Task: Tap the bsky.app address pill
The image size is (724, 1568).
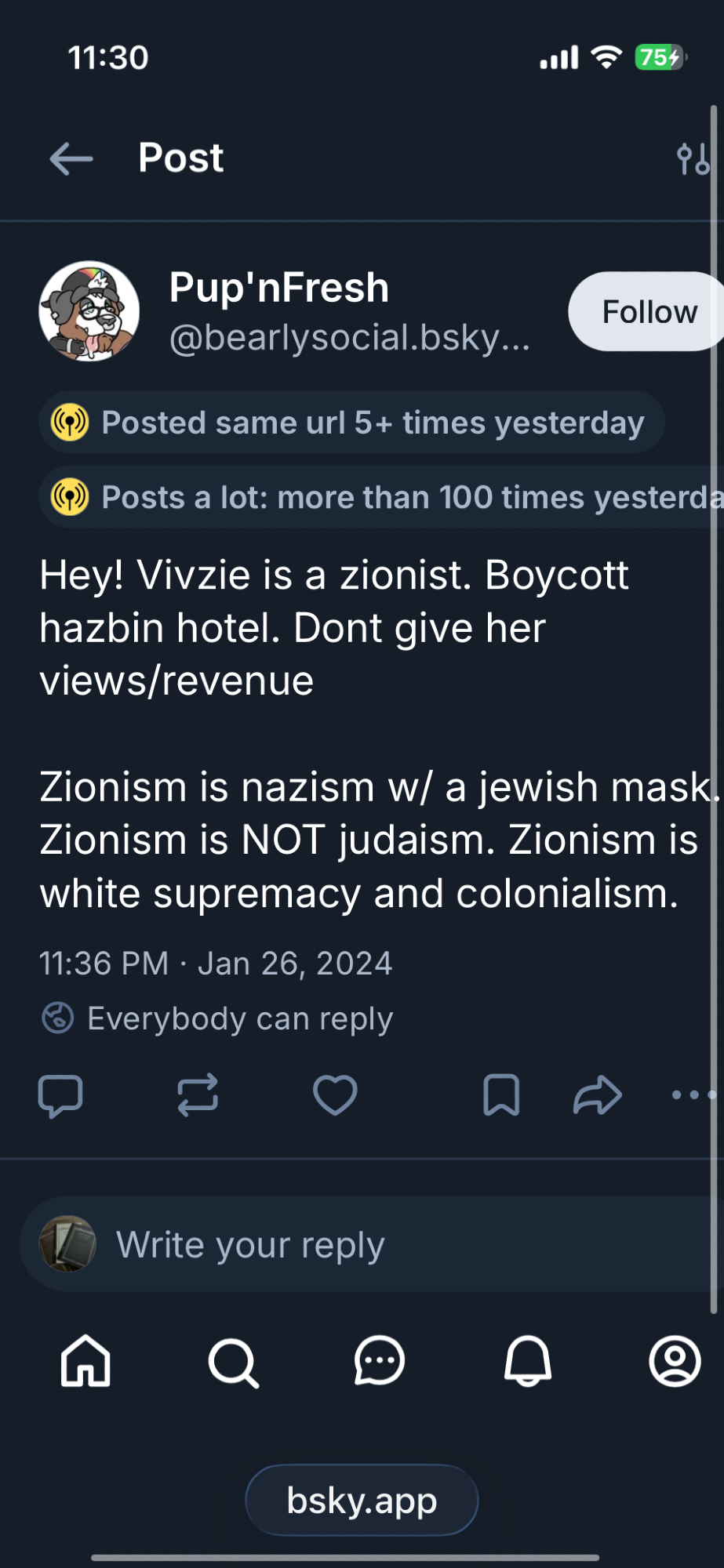Action: pos(362,1500)
